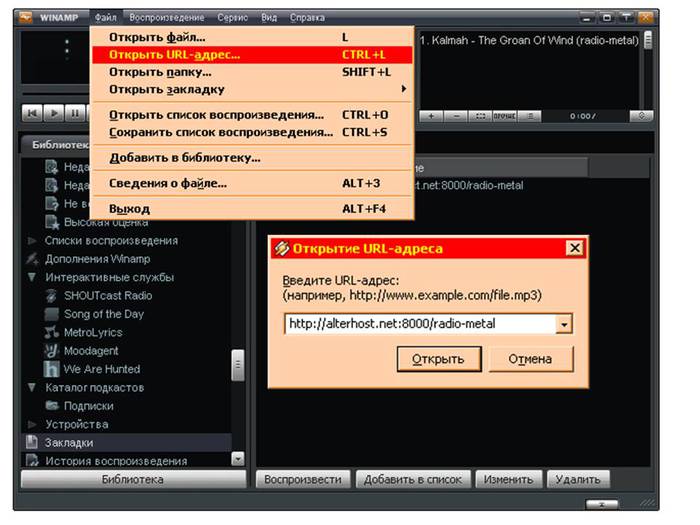Expand the Списки воспроизведения tree node
Screen dimensions: 700x525
[32, 241]
